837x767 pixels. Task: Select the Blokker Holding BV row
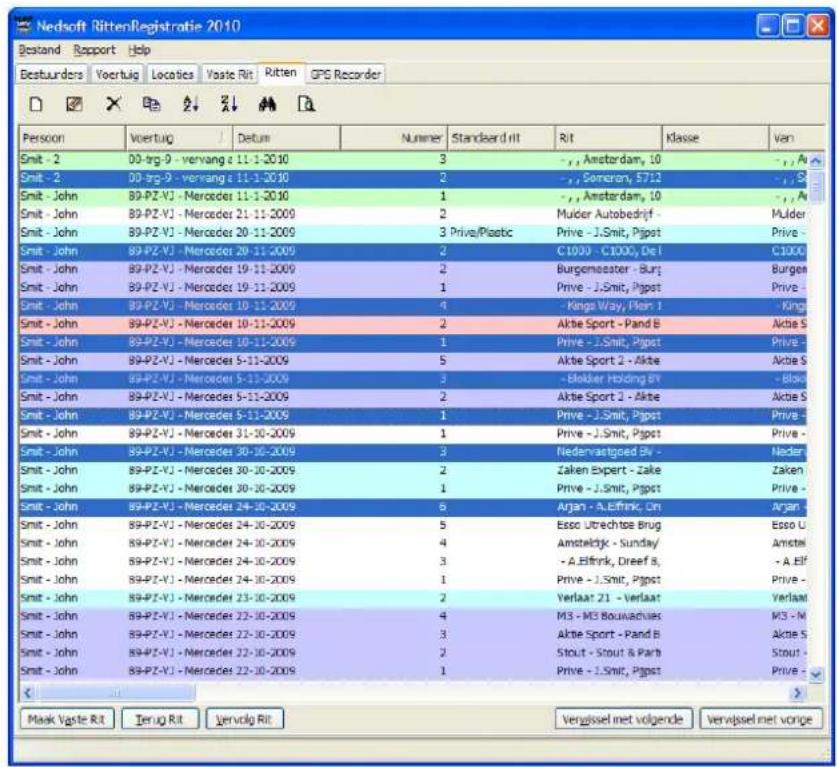pos(414,378)
